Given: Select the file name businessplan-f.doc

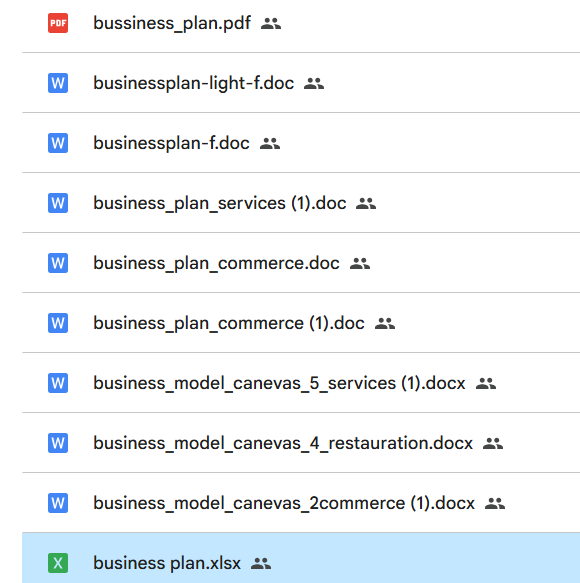Looking at the screenshot, I should (x=171, y=143).
